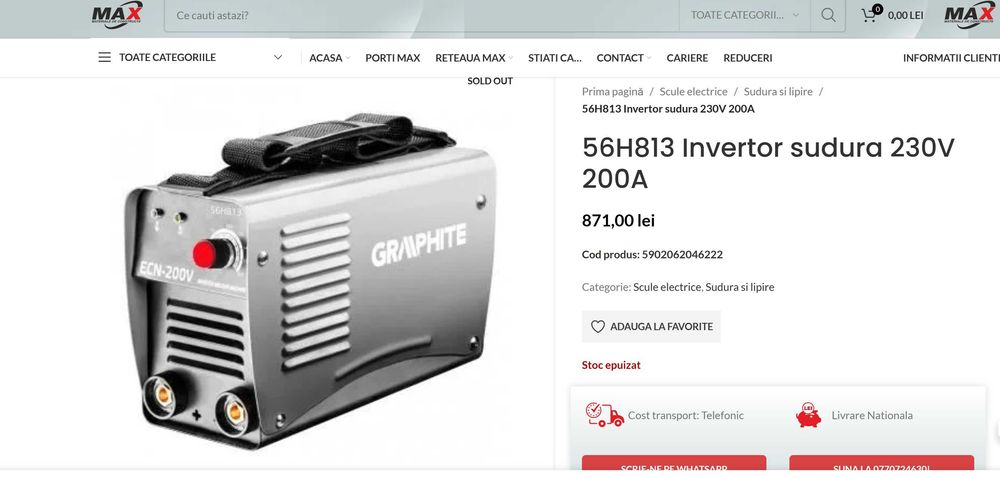Expand the TOATE CATEGORIILE menu chevron
This screenshot has height=478, width=1000.
pyautogui.click(x=278, y=57)
